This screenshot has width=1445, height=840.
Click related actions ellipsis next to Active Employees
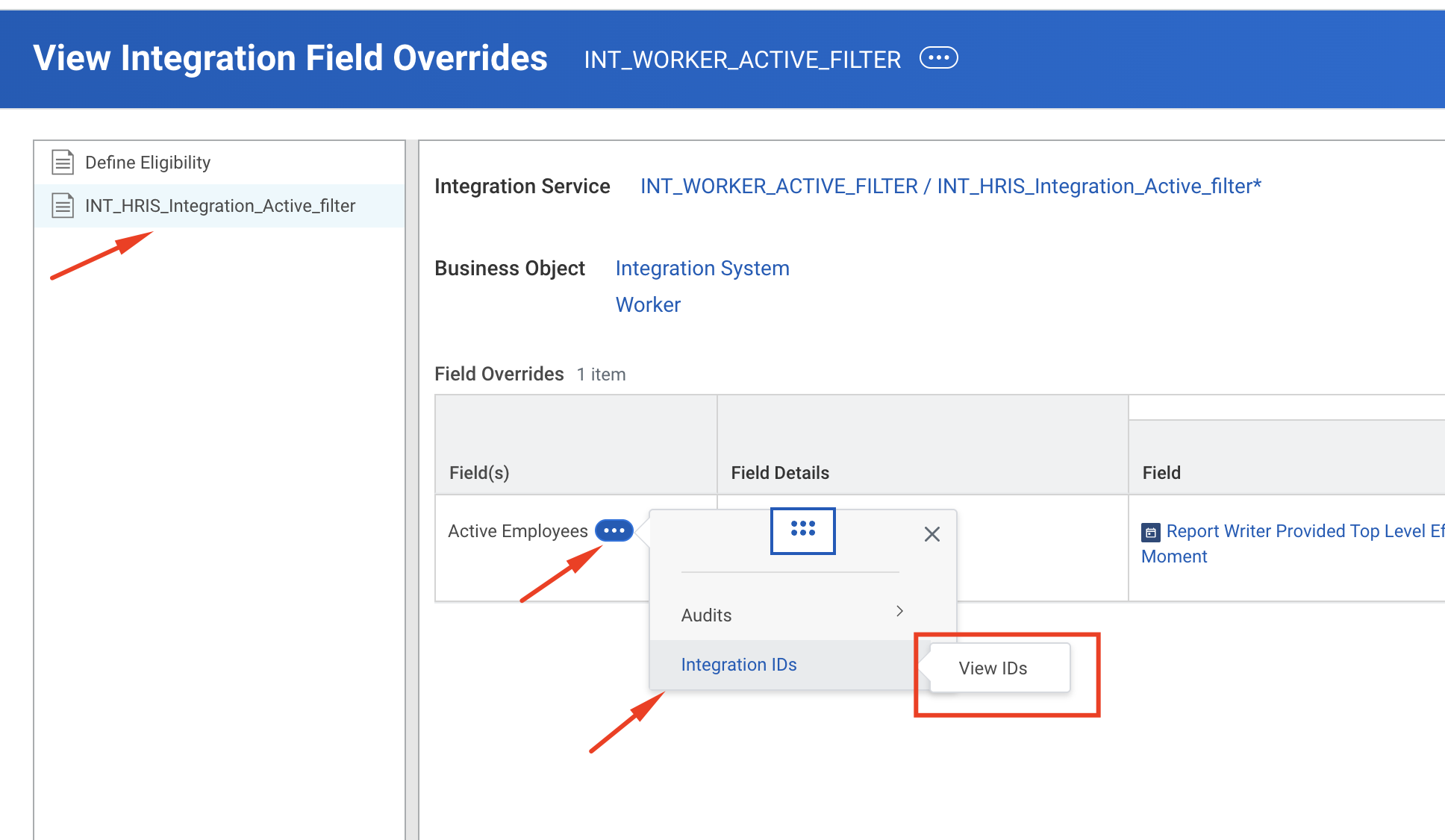pos(614,530)
